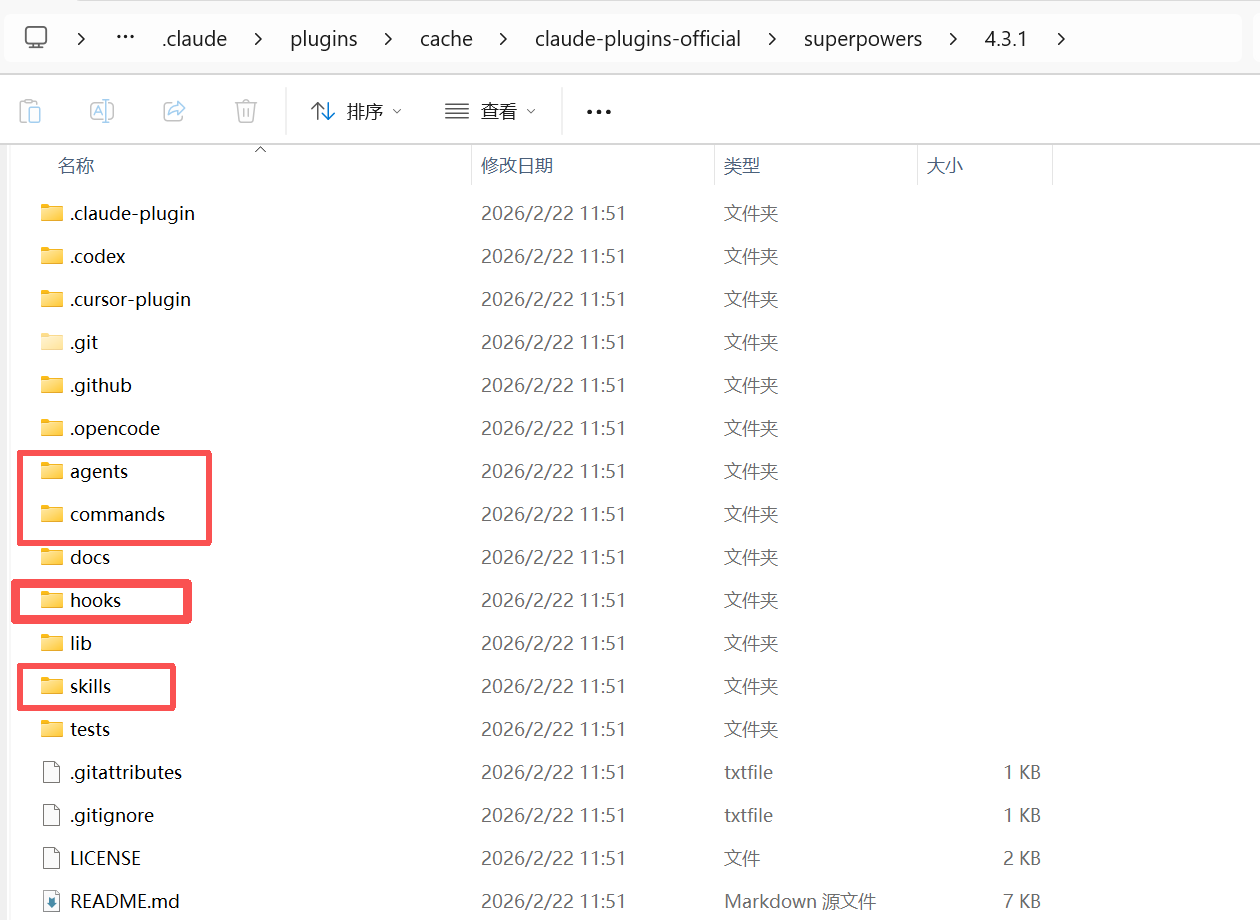Select the README.md markdown file icon

(x=52, y=901)
